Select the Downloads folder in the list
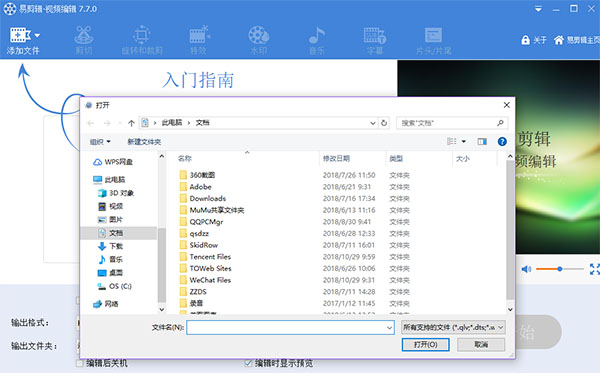This screenshot has width=600, height=373. 203,199
